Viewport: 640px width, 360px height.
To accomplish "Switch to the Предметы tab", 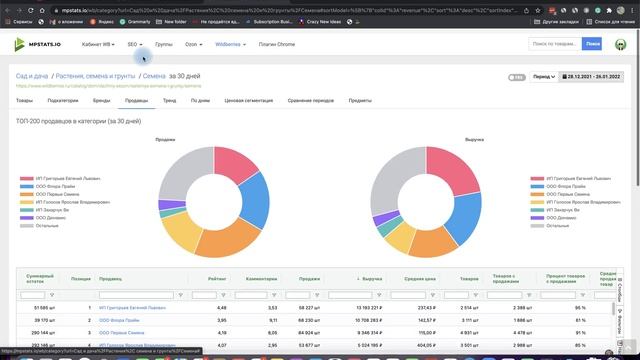I will [360, 100].
